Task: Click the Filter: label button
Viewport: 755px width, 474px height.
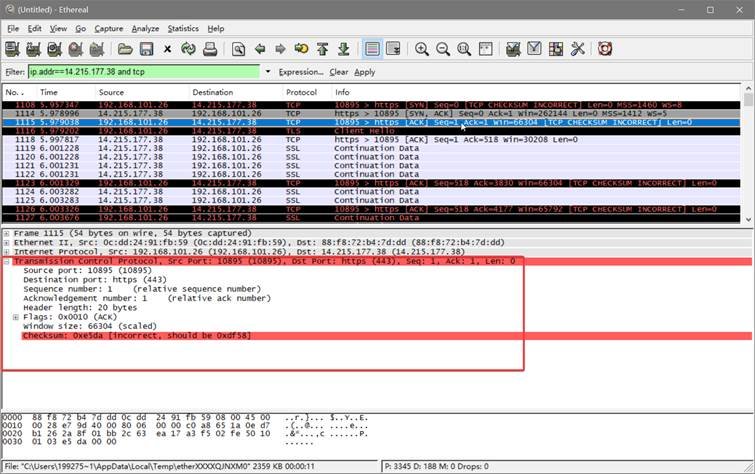Action: pyautogui.click(x=14, y=72)
